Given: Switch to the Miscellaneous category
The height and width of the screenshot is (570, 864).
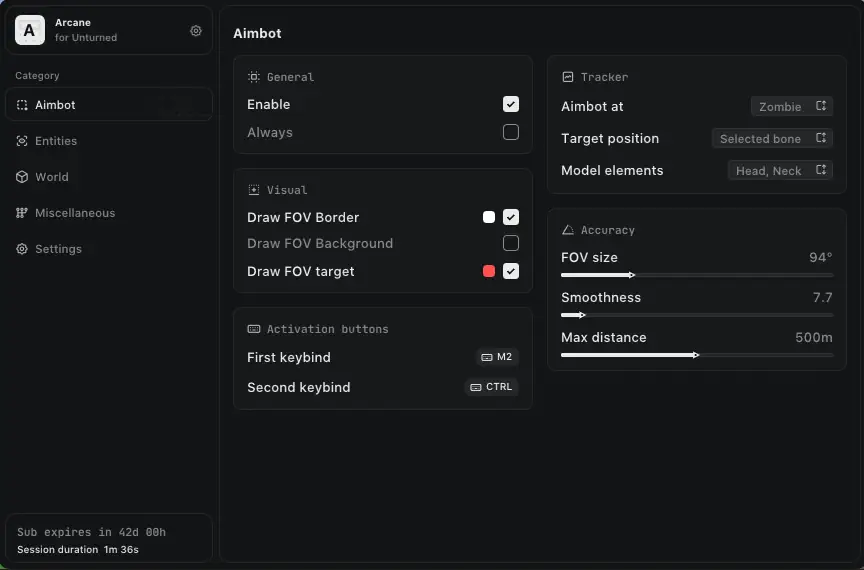Looking at the screenshot, I should pyautogui.click(x=109, y=213).
